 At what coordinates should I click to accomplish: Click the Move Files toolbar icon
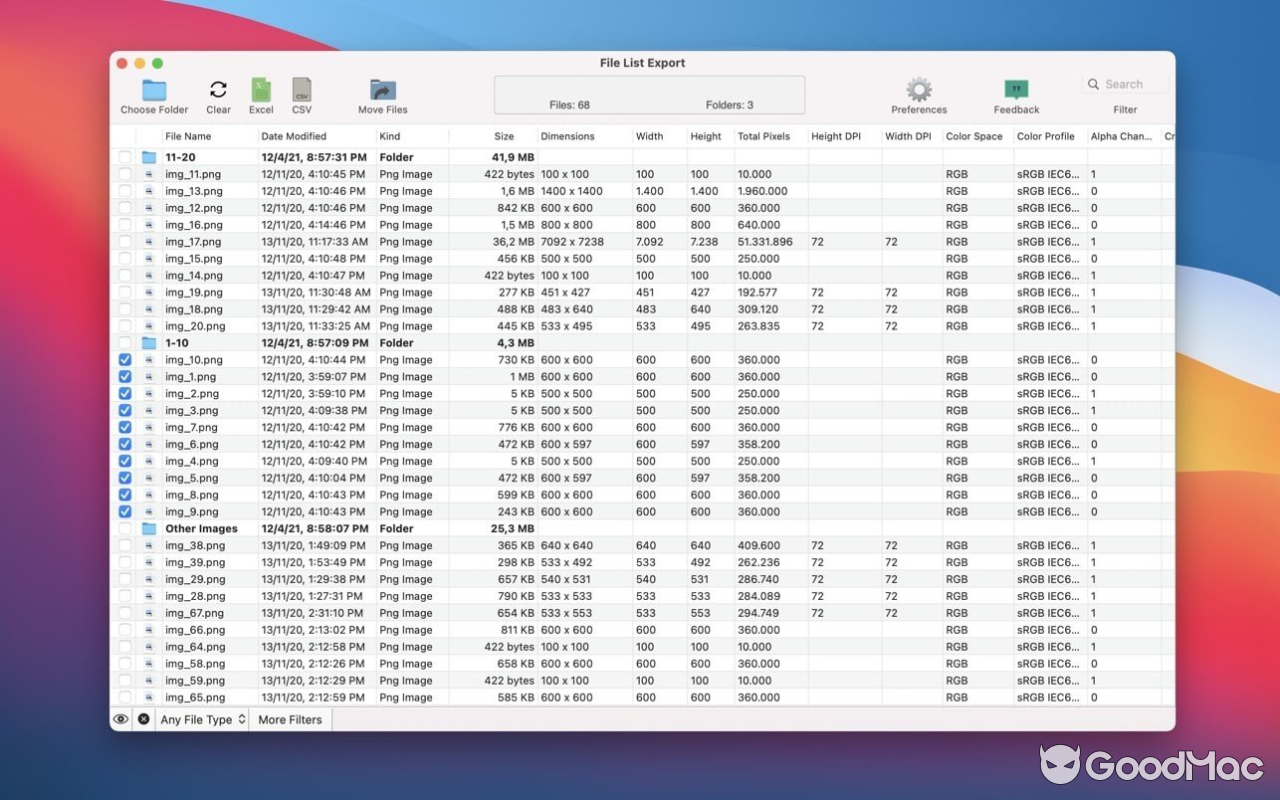click(380, 88)
